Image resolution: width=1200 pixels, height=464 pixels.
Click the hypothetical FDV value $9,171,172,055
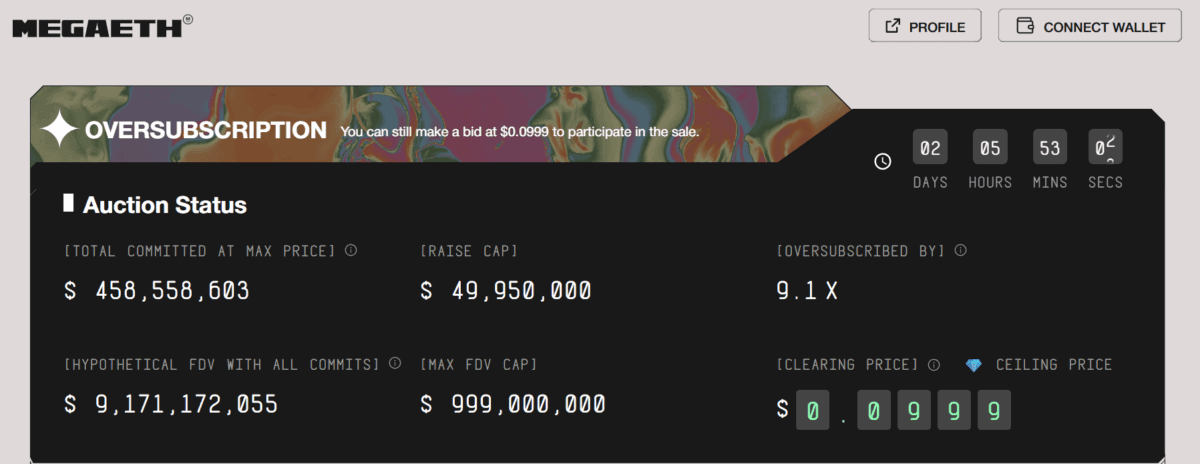click(x=171, y=404)
